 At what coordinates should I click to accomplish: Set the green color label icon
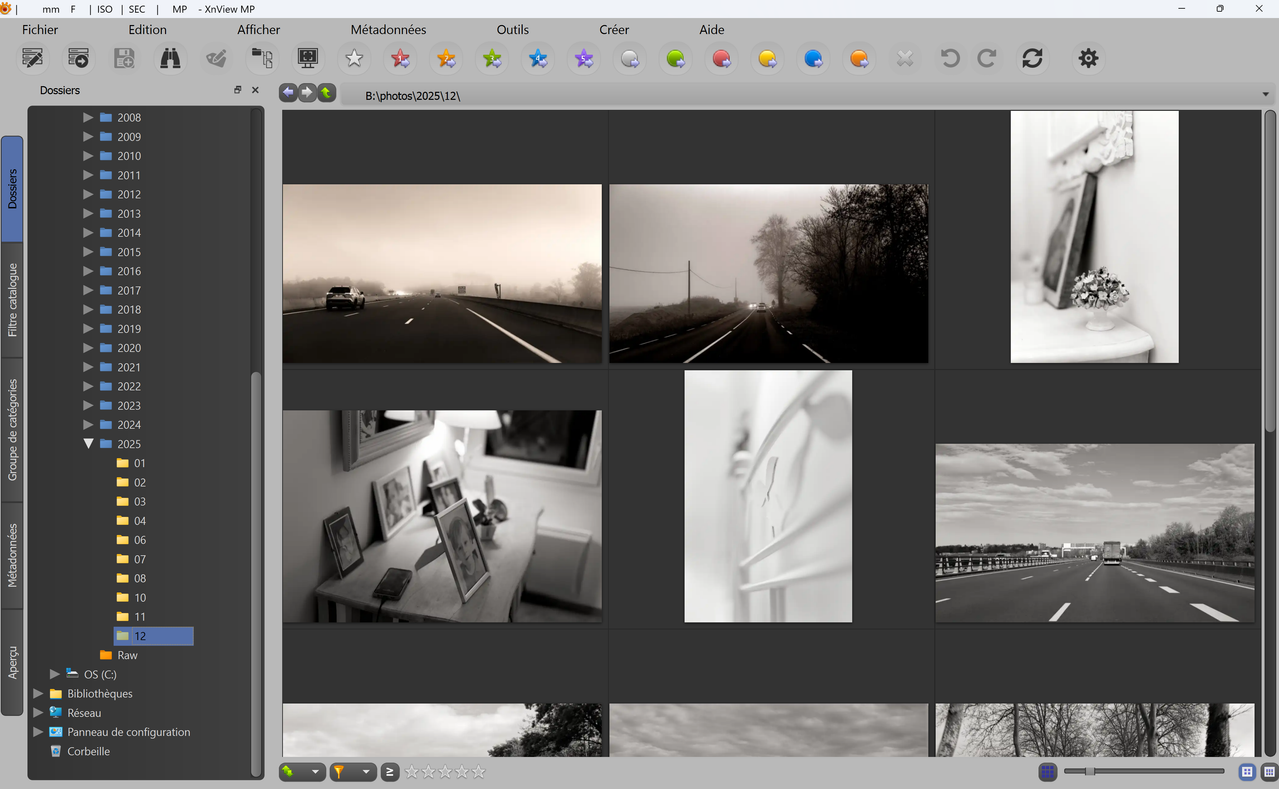click(x=676, y=59)
